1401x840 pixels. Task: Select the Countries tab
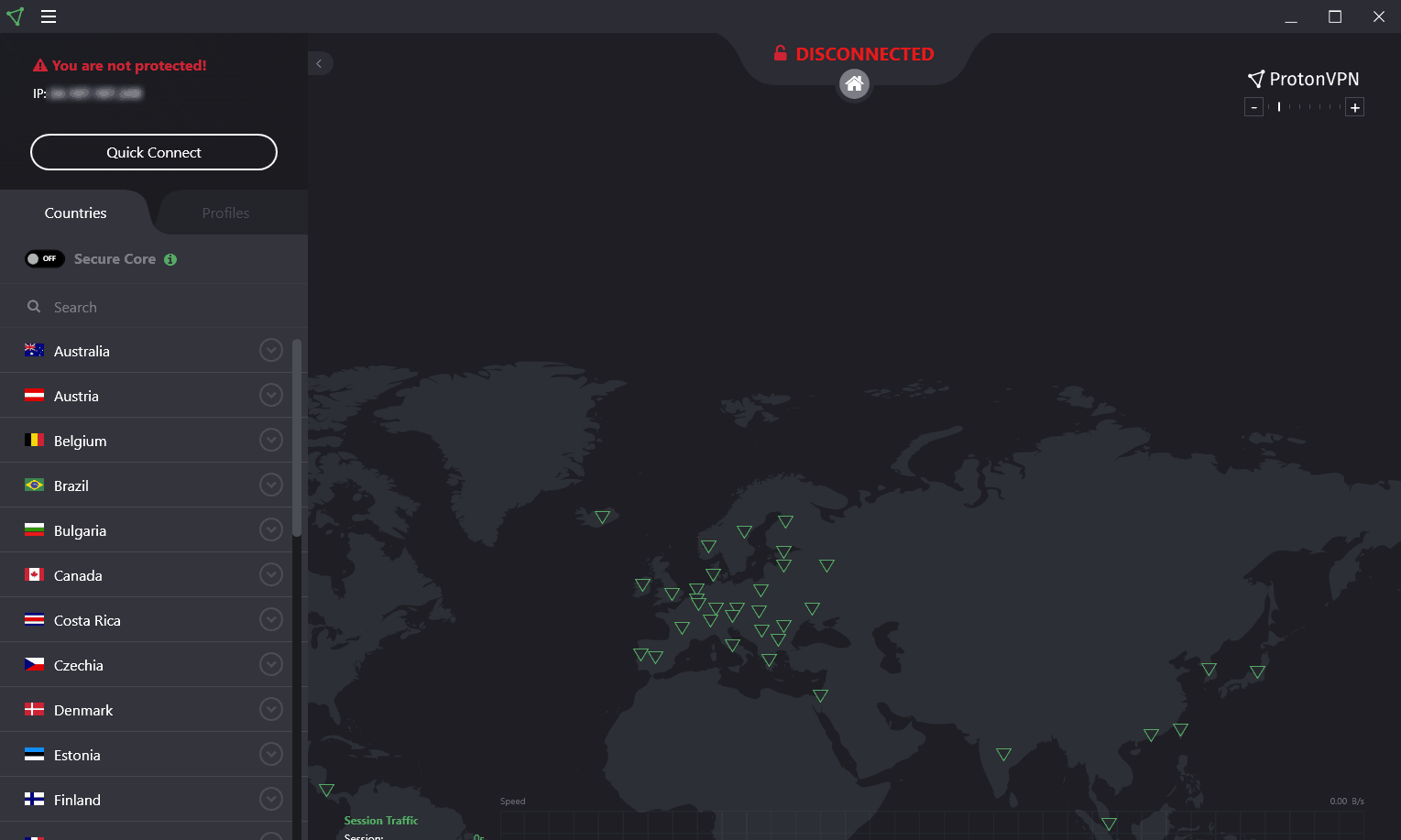tap(76, 213)
